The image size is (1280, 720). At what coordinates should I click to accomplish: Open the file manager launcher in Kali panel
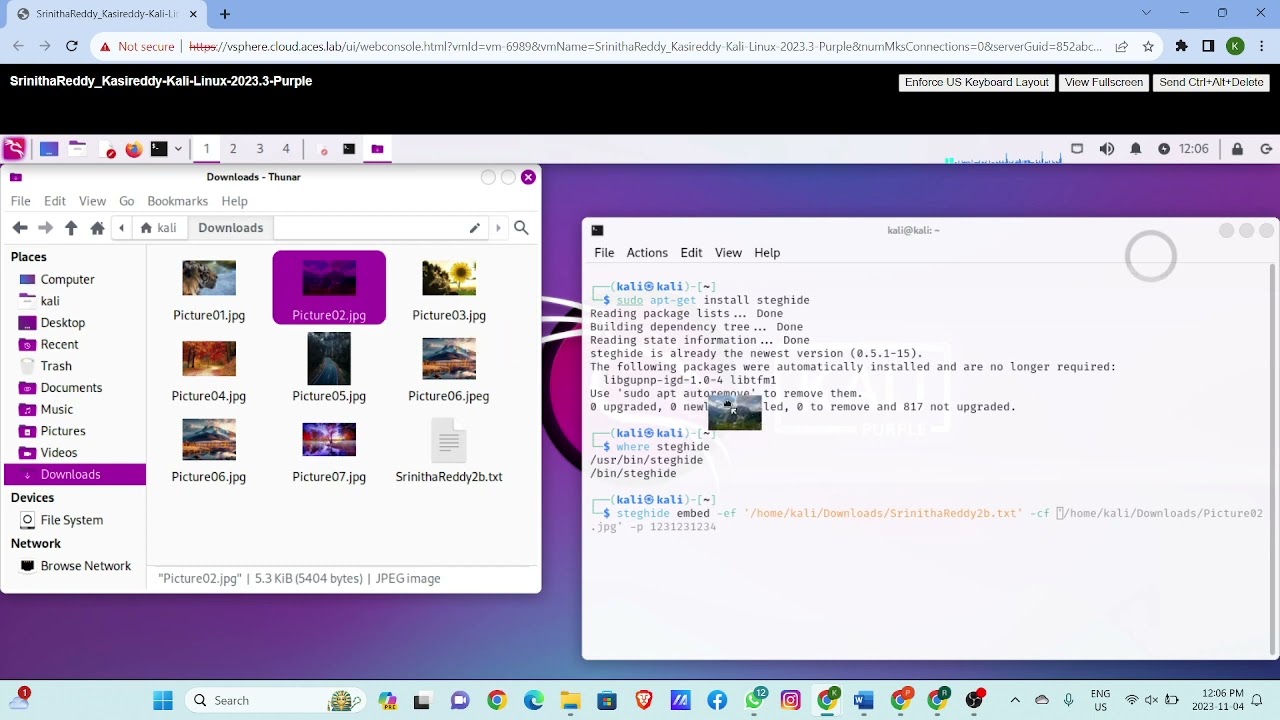(77, 149)
